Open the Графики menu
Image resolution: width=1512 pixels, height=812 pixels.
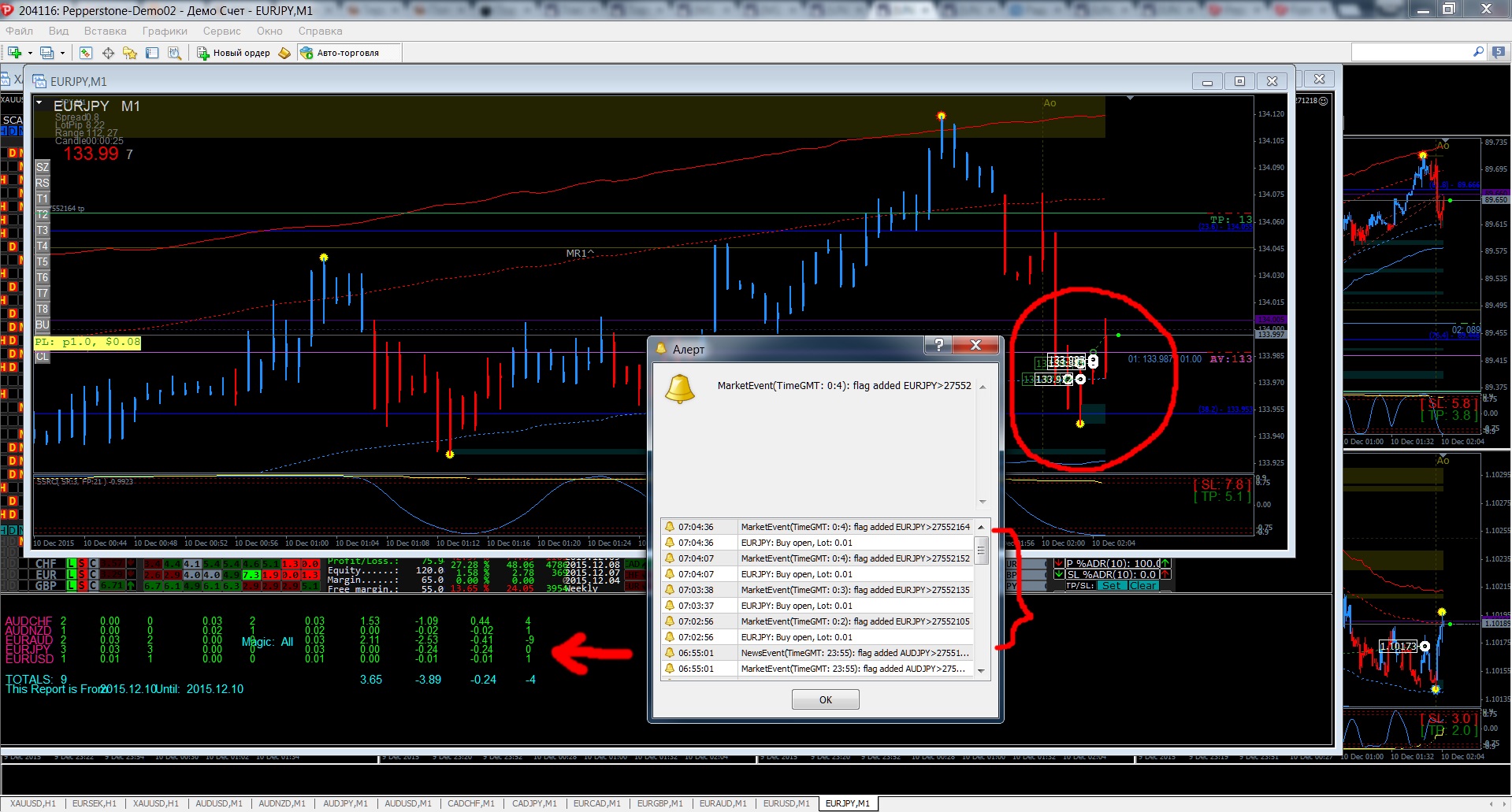click(x=165, y=31)
